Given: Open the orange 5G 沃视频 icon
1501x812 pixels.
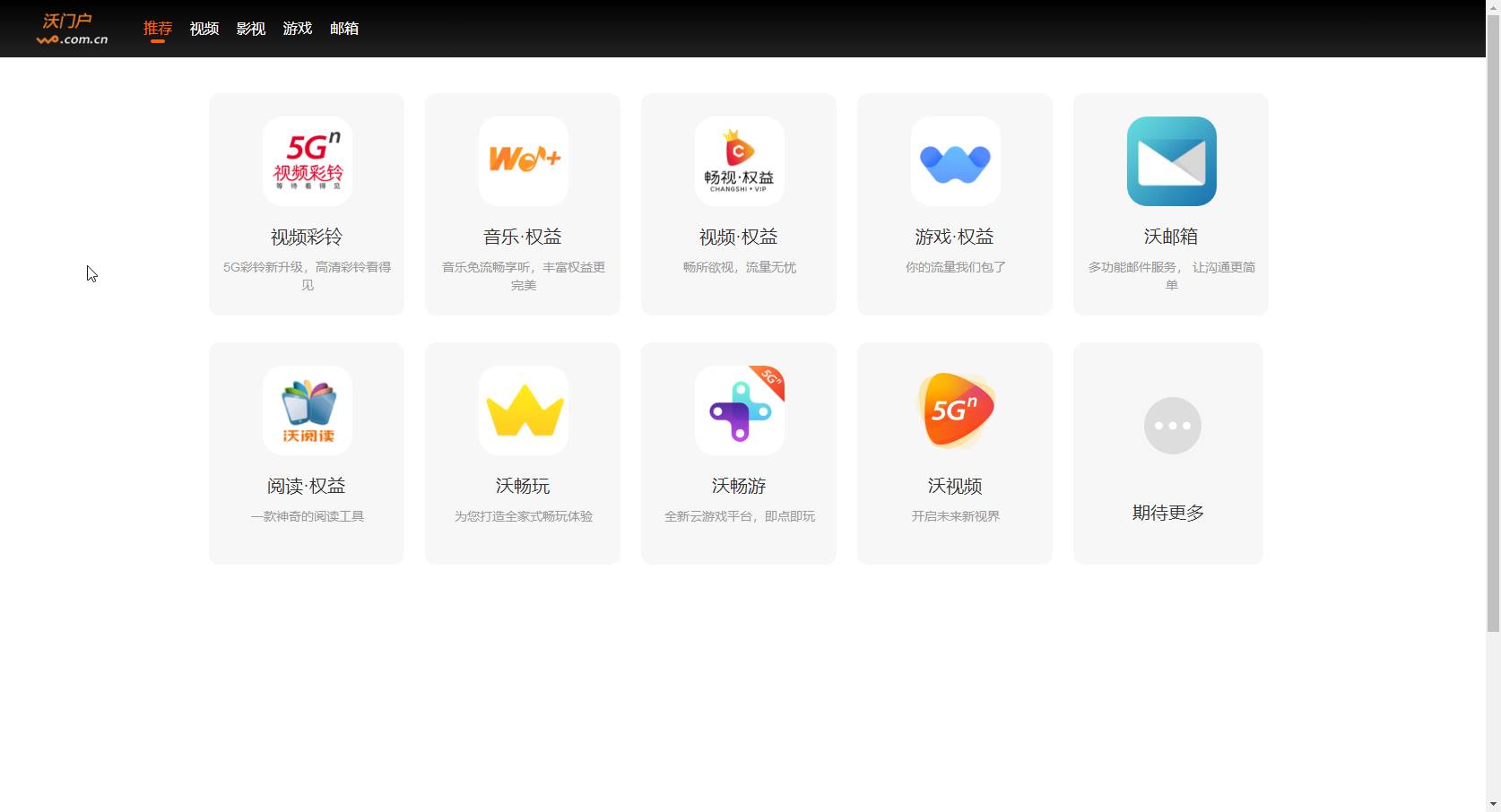Looking at the screenshot, I should point(956,410).
